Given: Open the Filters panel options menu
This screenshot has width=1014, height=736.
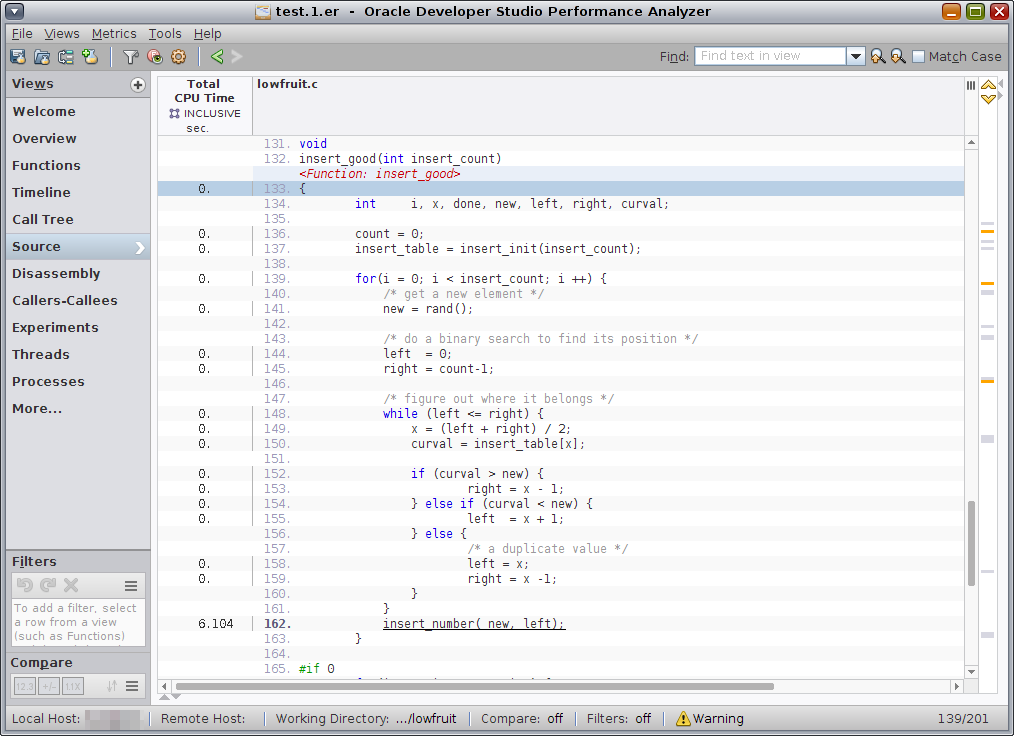Looking at the screenshot, I should pos(131,586).
